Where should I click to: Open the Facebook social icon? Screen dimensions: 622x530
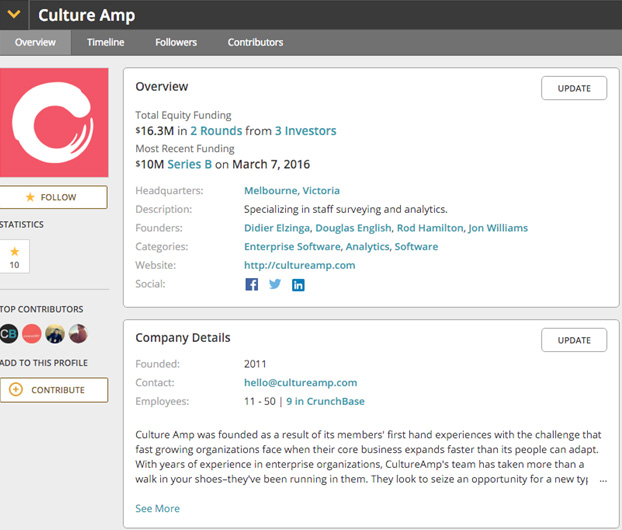pyautogui.click(x=251, y=284)
